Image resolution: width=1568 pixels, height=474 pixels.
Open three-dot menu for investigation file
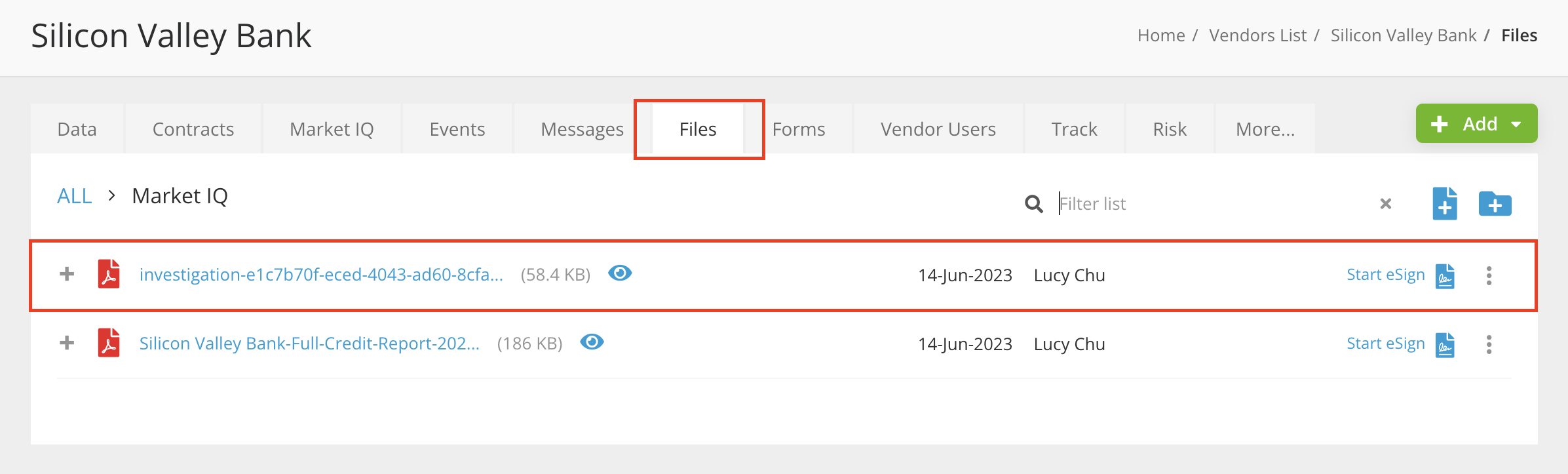click(x=1489, y=276)
